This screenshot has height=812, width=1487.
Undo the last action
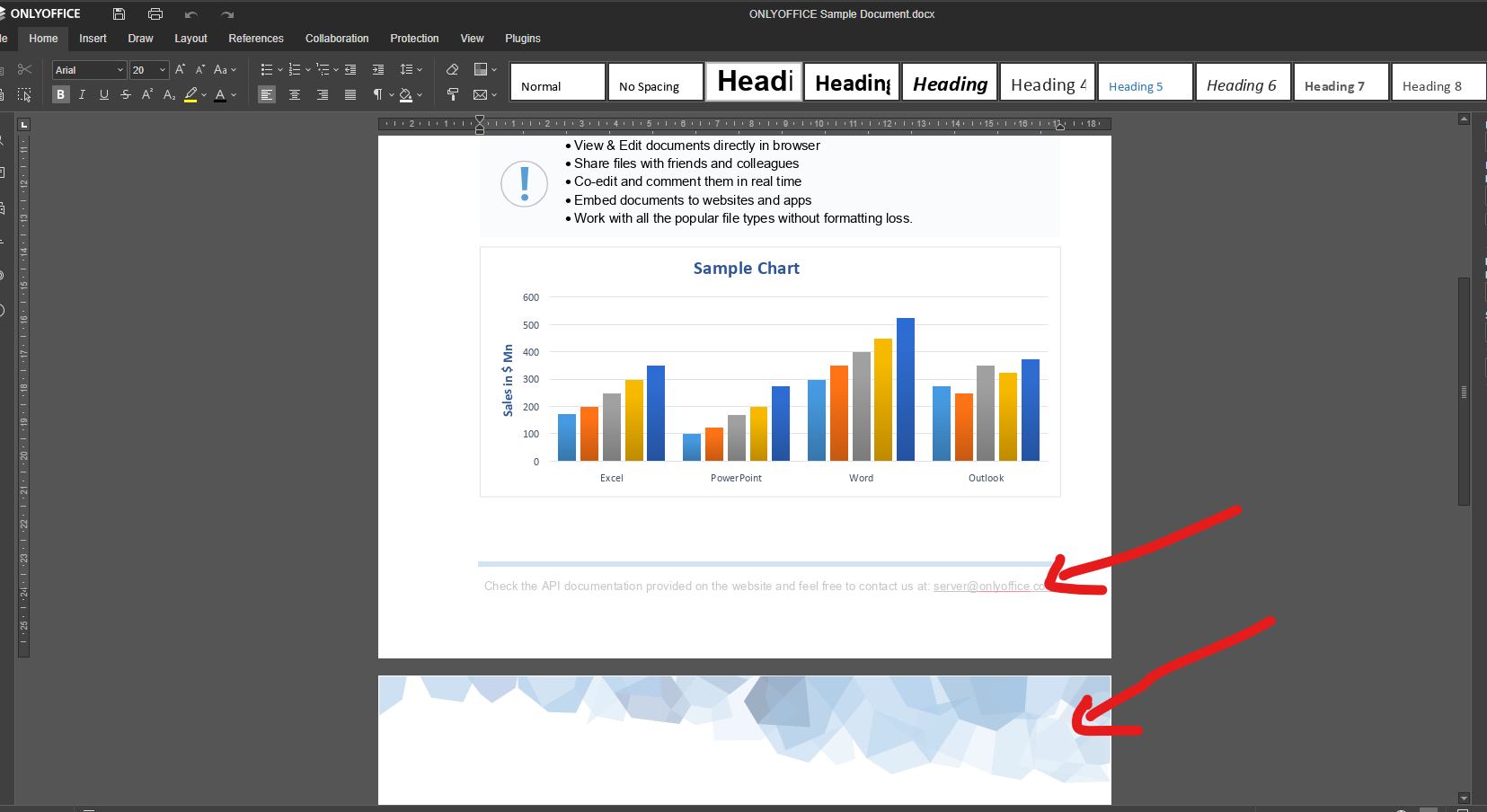click(x=191, y=14)
